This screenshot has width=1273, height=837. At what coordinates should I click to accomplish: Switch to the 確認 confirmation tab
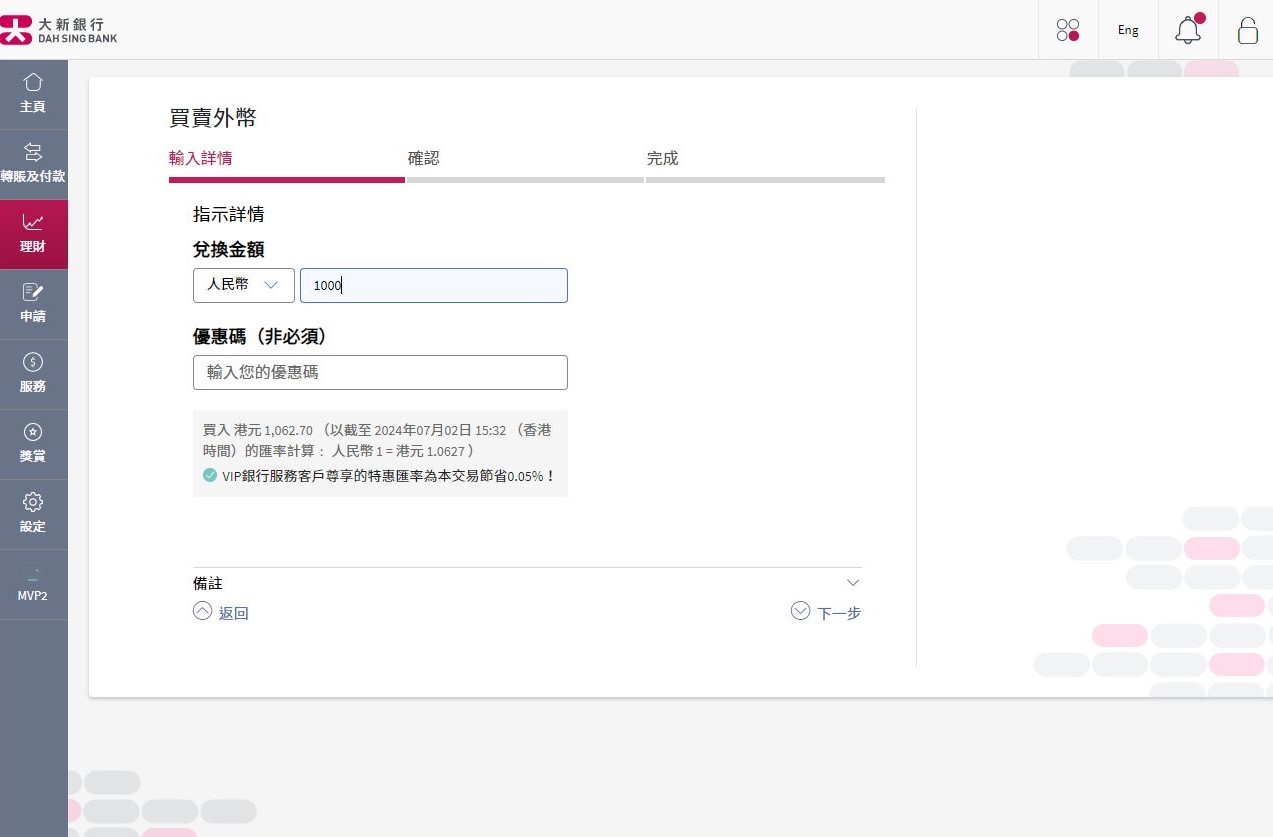point(424,158)
